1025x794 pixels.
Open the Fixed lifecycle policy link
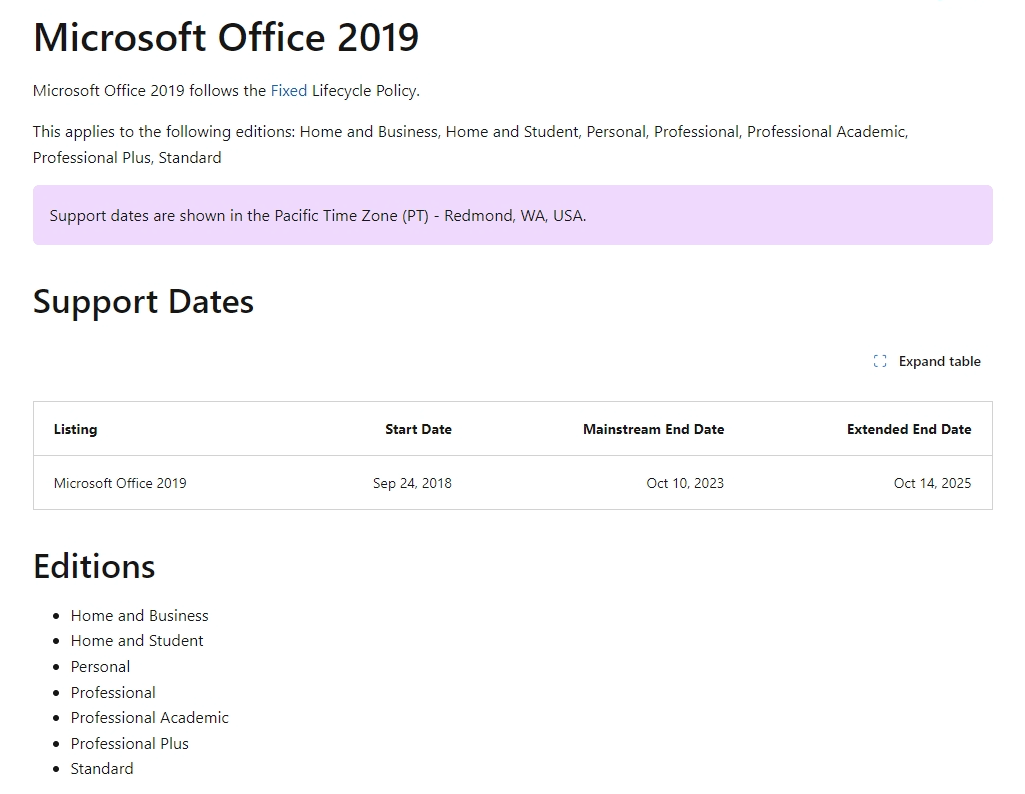click(288, 90)
